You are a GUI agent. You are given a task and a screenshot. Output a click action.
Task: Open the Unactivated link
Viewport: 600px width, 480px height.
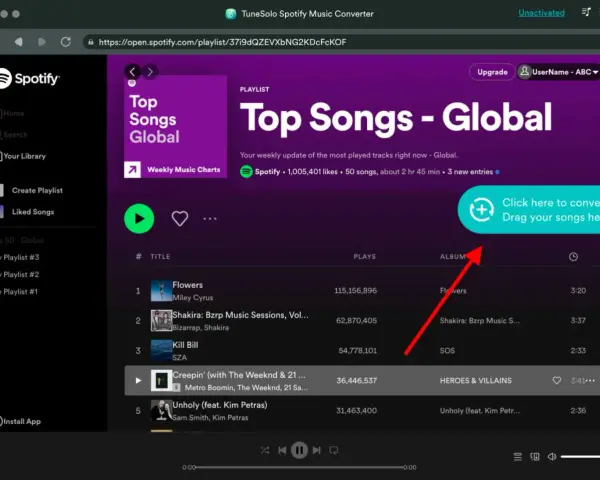coord(541,13)
